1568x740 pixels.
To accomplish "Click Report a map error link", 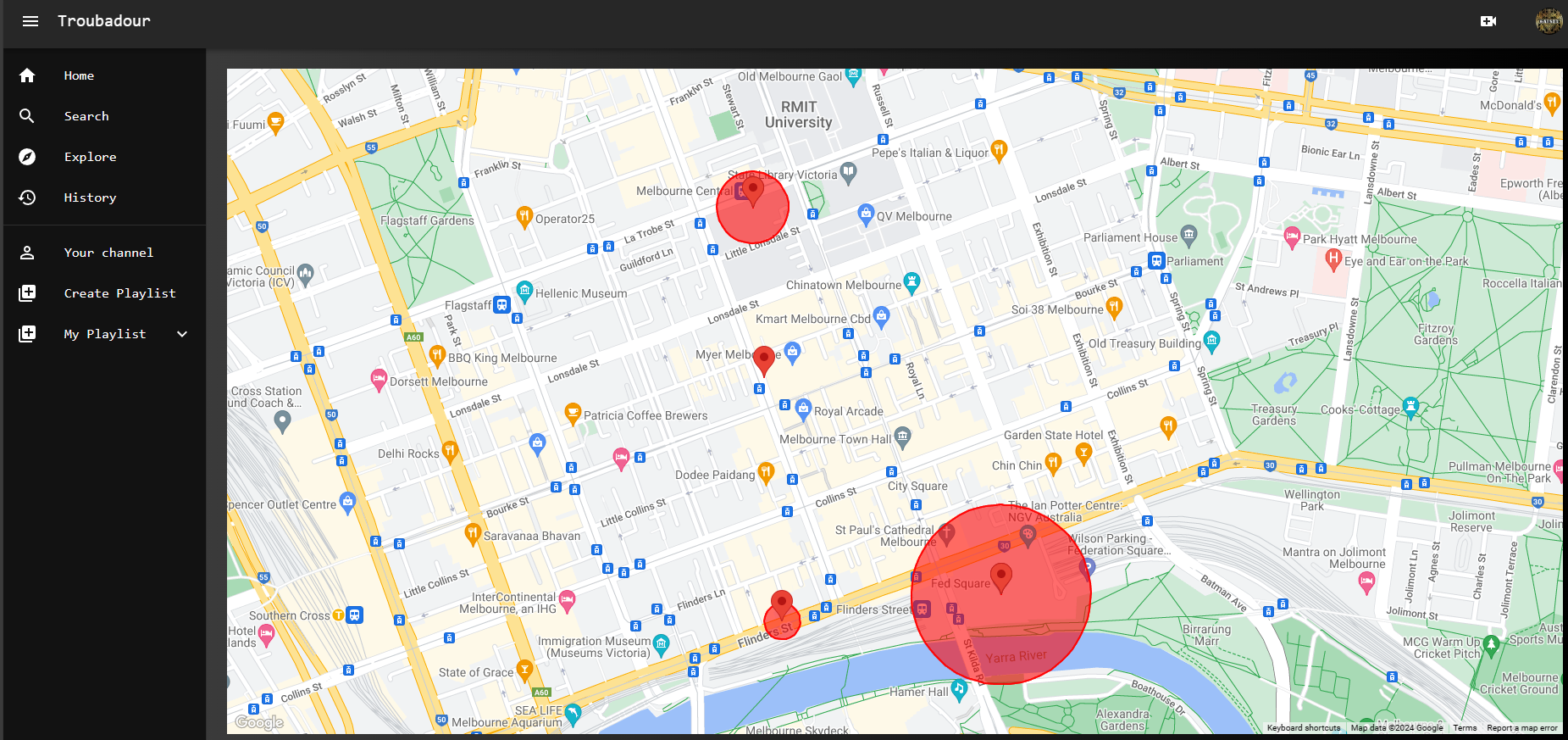I will click(x=1522, y=728).
